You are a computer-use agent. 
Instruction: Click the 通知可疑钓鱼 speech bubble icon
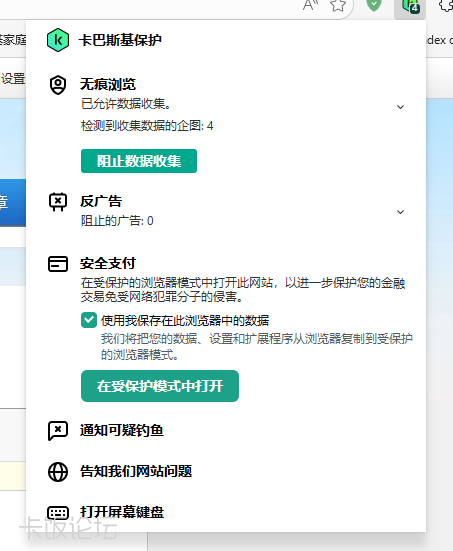(58, 431)
